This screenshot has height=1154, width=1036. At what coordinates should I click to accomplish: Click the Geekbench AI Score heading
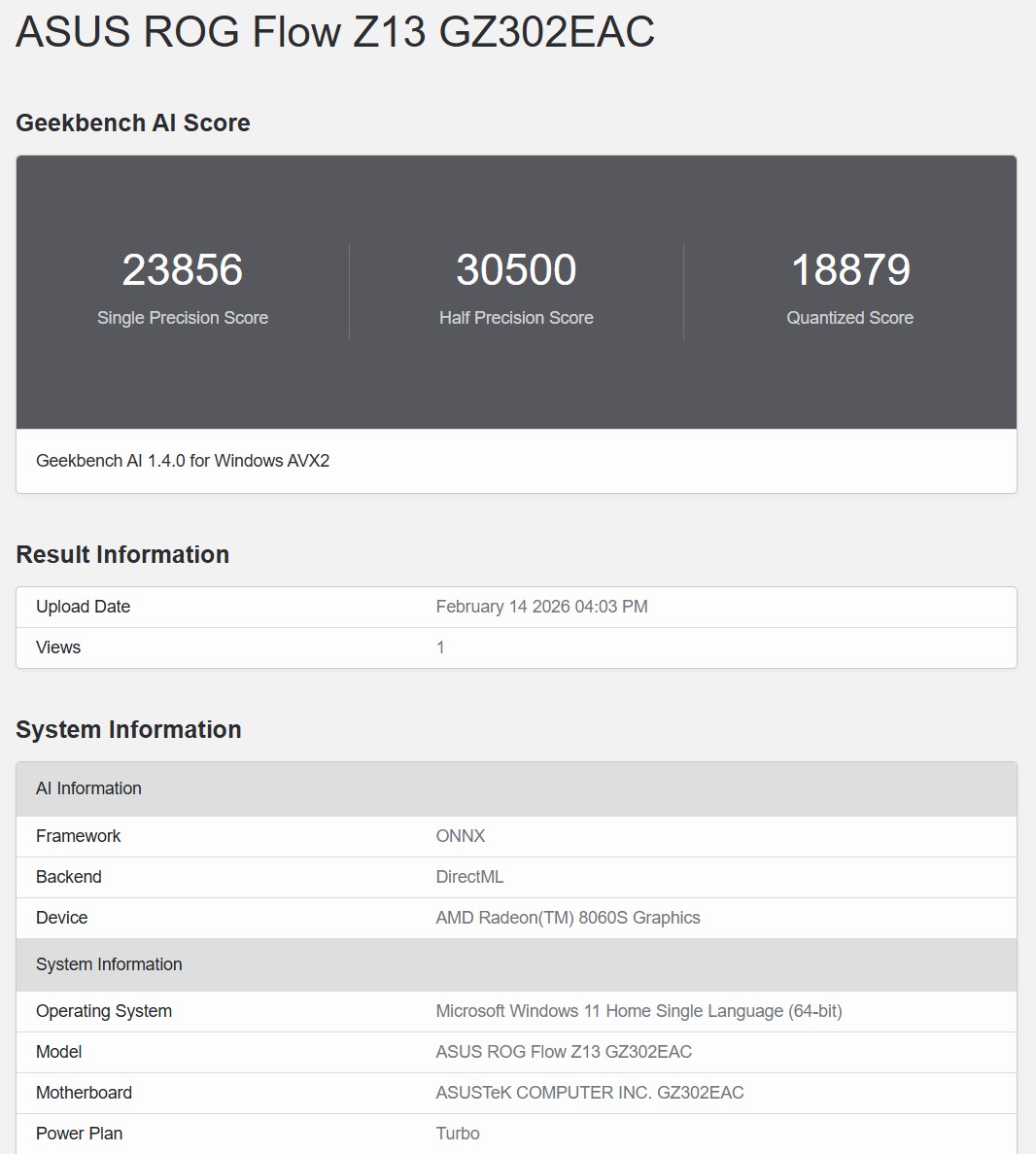pyautogui.click(x=132, y=122)
